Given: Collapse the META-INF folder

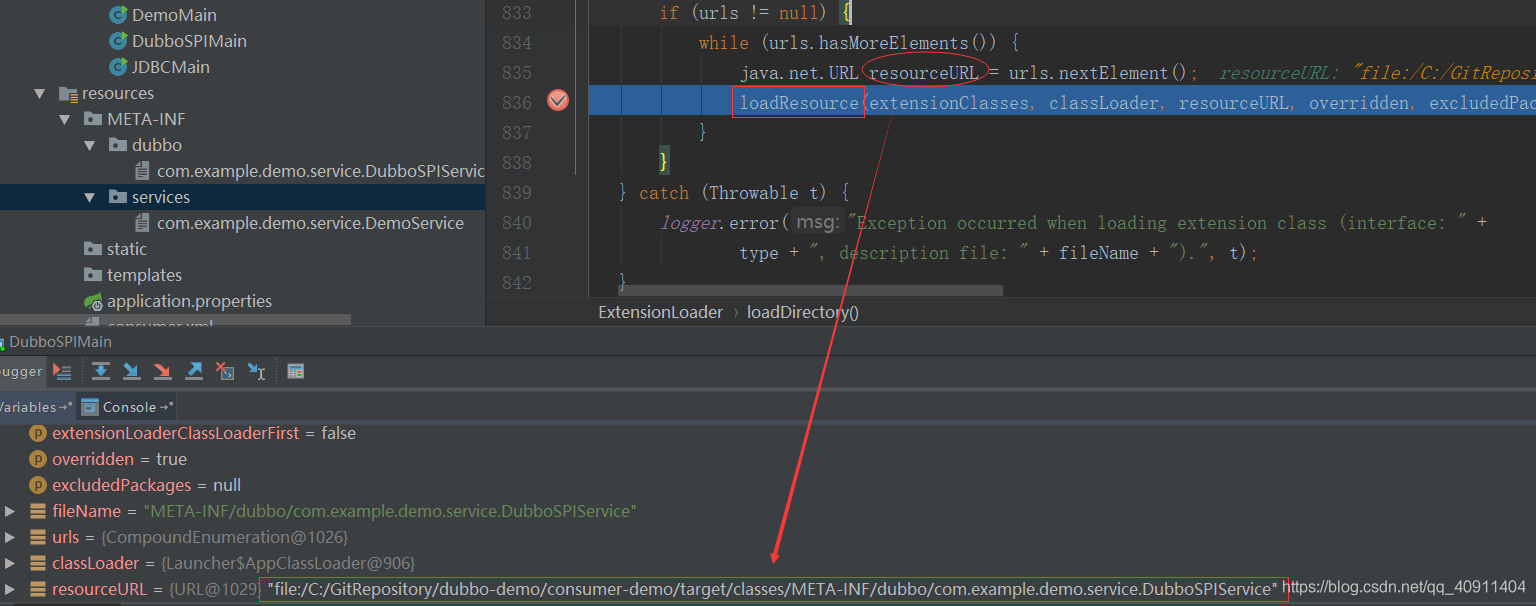Looking at the screenshot, I should 65,119.
